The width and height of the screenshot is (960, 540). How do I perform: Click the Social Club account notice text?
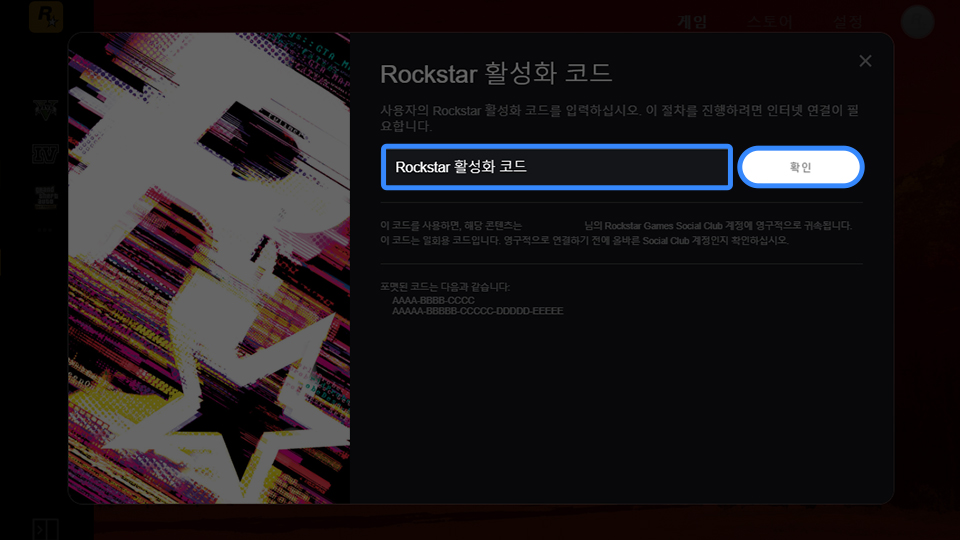[x=616, y=225]
